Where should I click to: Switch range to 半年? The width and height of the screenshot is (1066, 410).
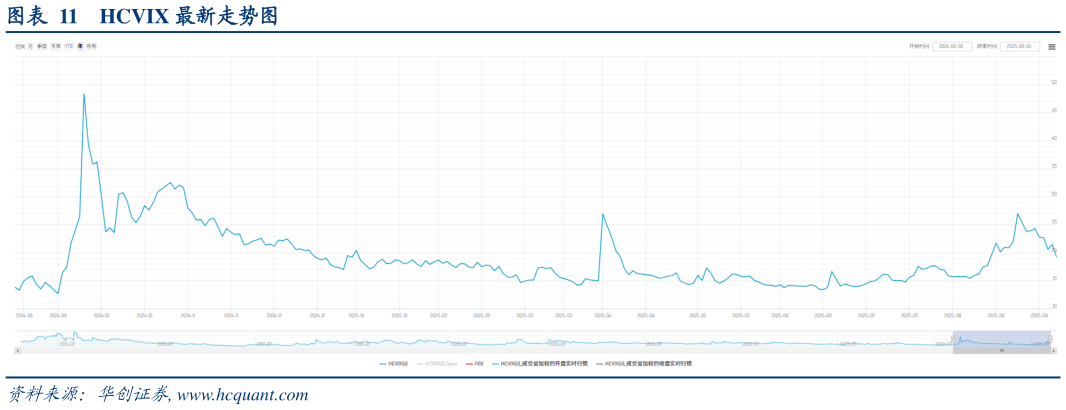56,47
